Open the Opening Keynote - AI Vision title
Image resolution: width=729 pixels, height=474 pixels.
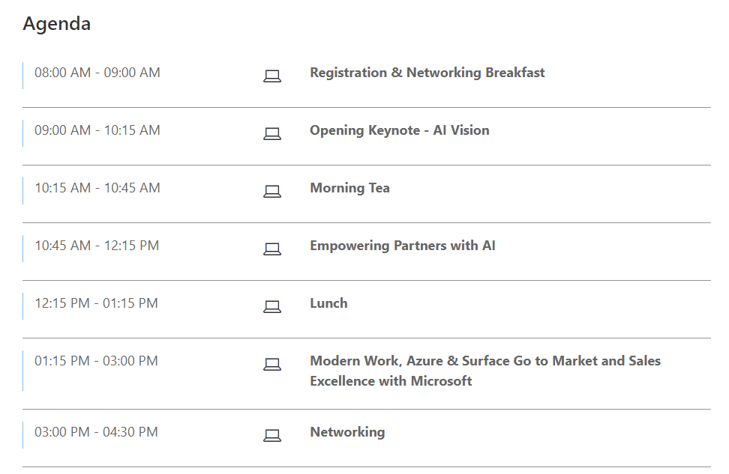(x=399, y=130)
